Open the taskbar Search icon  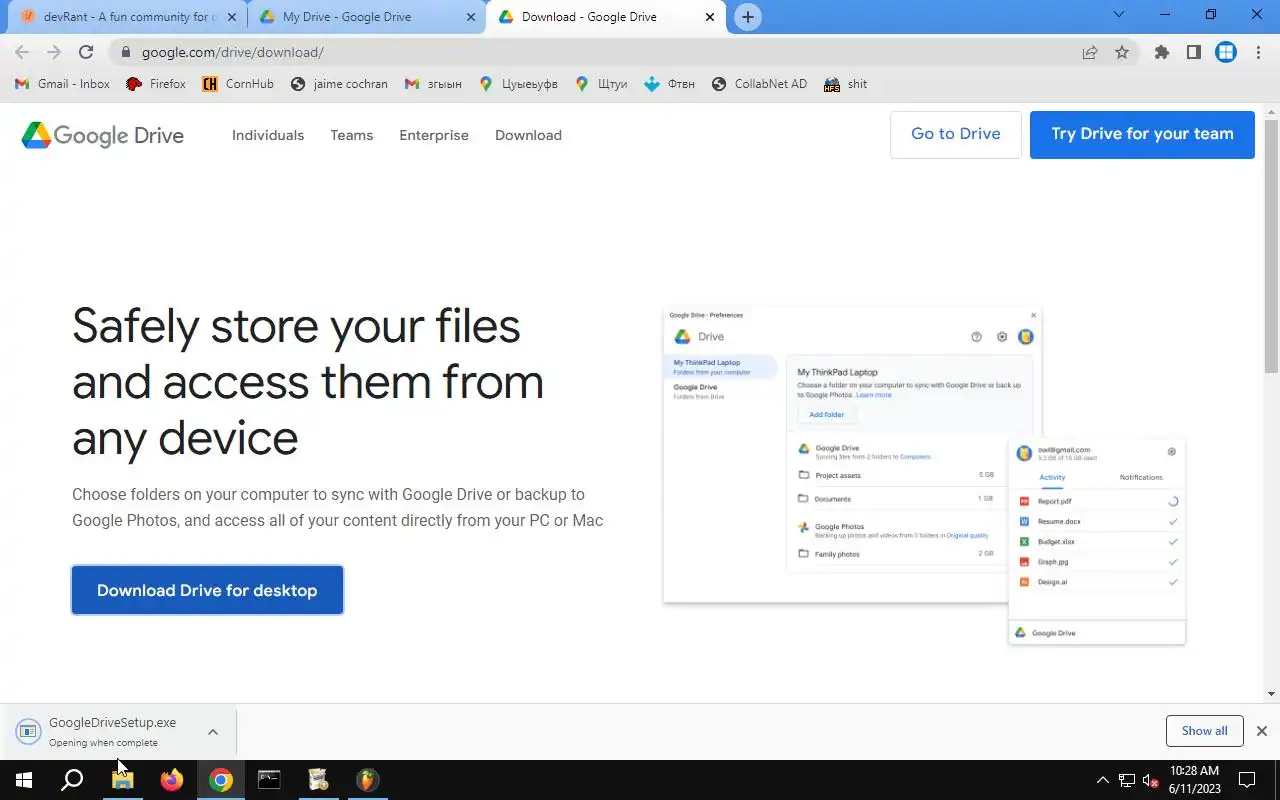tap(72, 780)
